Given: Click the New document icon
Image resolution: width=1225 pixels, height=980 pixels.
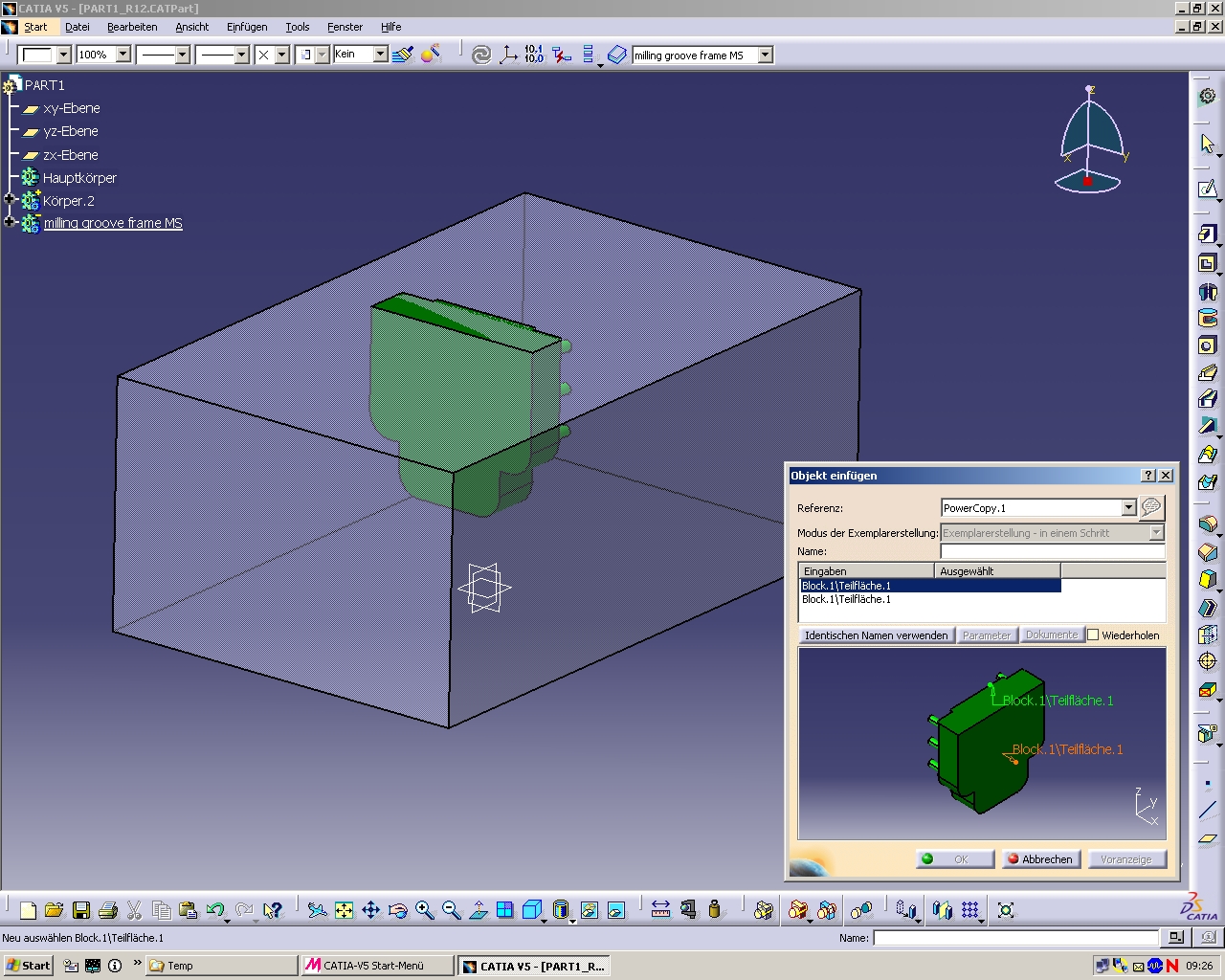Looking at the screenshot, I should point(28,910).
